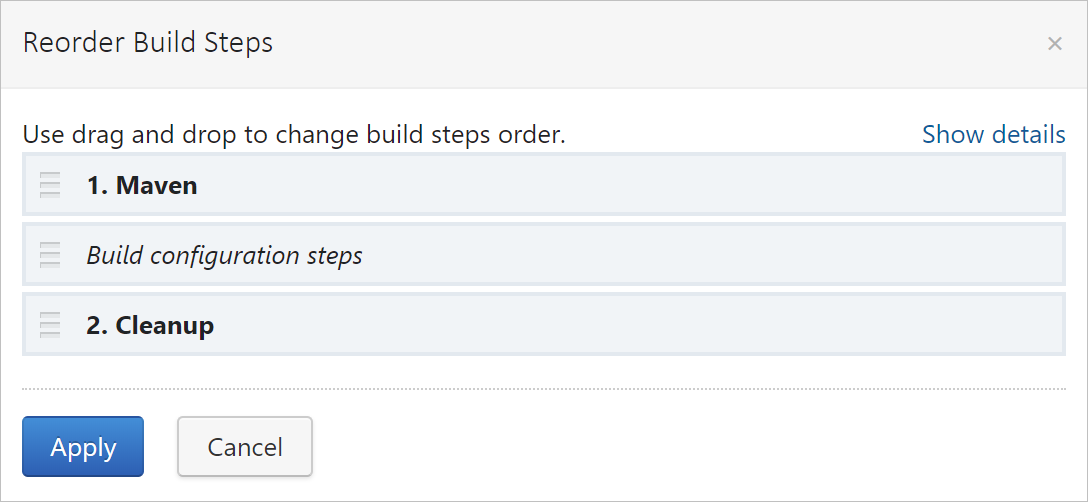Click the gap between Maven and configuration rows

click(x=544, y=219)
